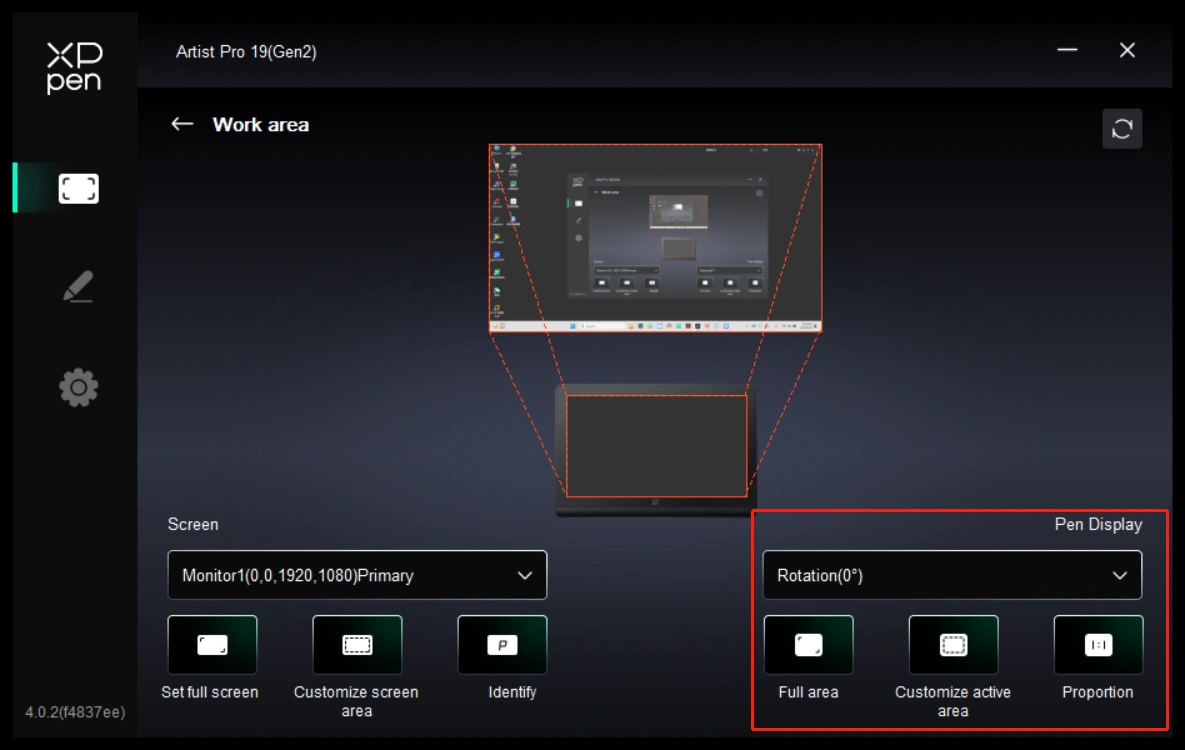1185x750 pixels.
Task: Open the pen settings sidebar icon
Action: [x=78, y=287]
